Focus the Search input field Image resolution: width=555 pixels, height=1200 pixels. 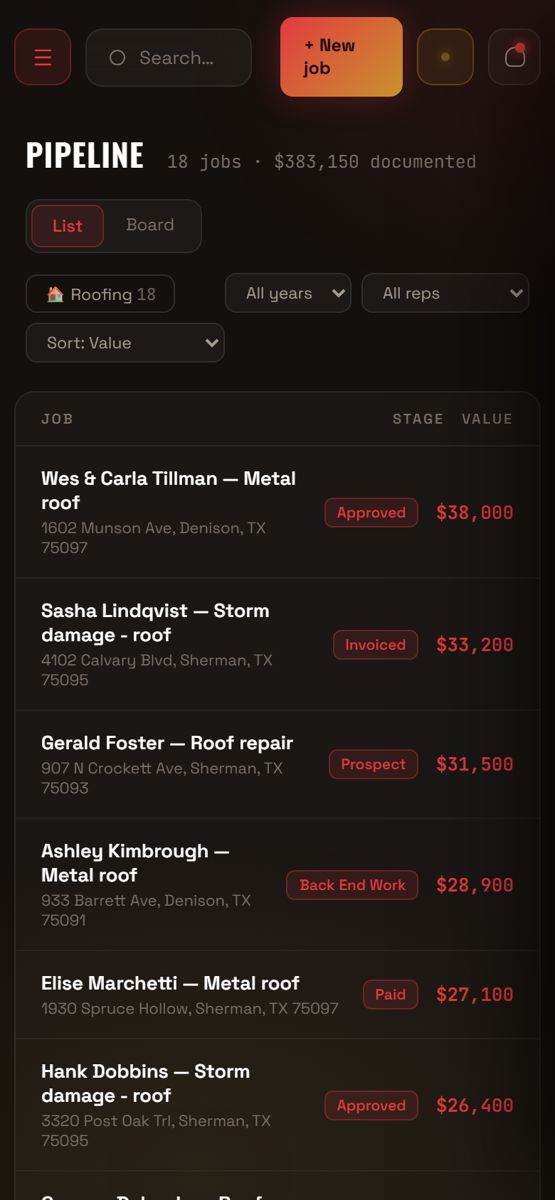(x=168, y=58)
